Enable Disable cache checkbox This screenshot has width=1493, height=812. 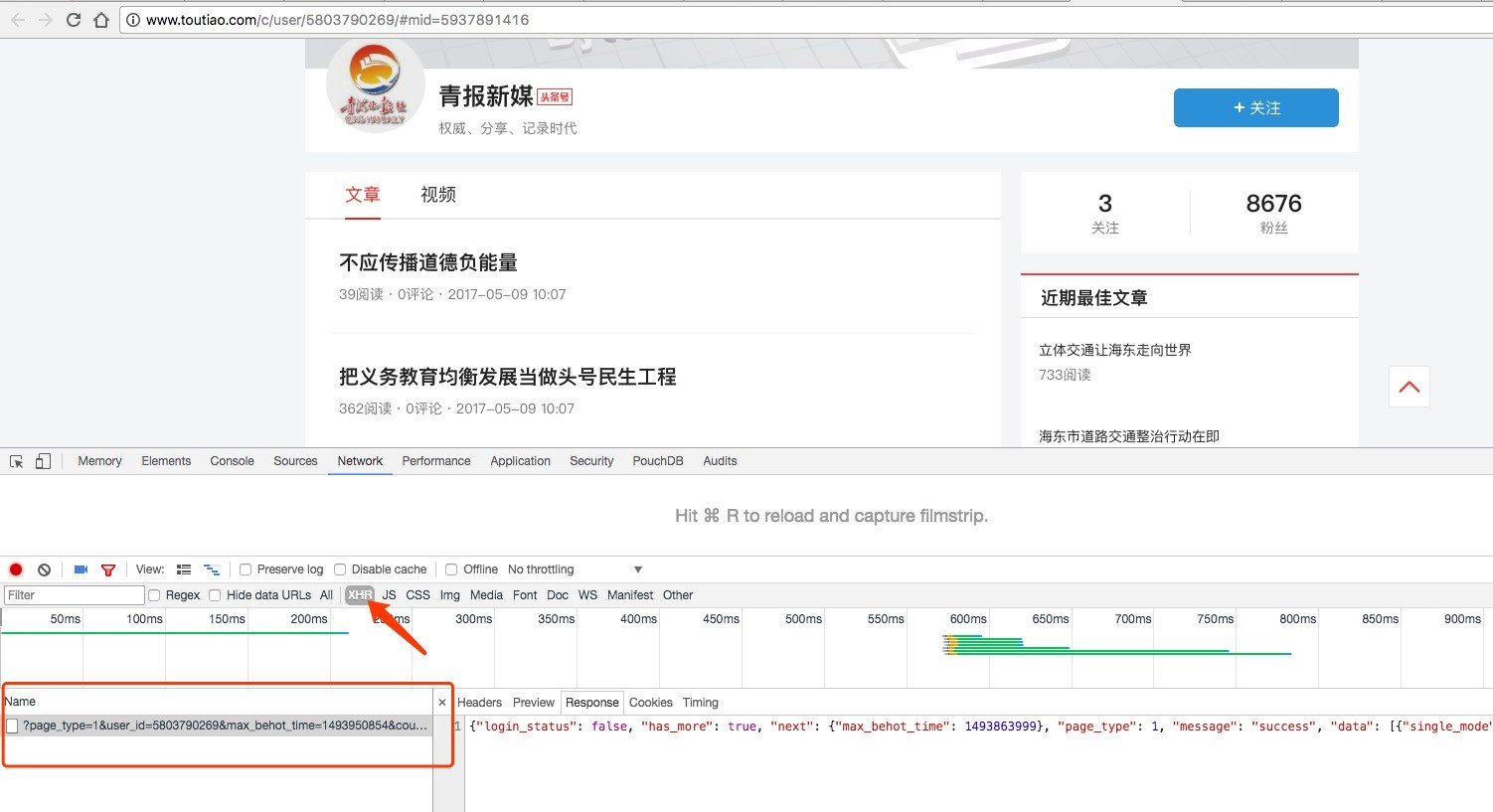coord(340,569)
